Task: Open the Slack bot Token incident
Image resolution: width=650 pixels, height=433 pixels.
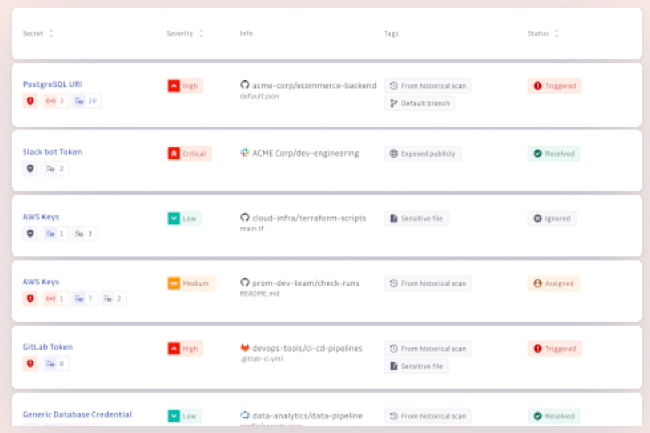Action: [x=52, y=152]
